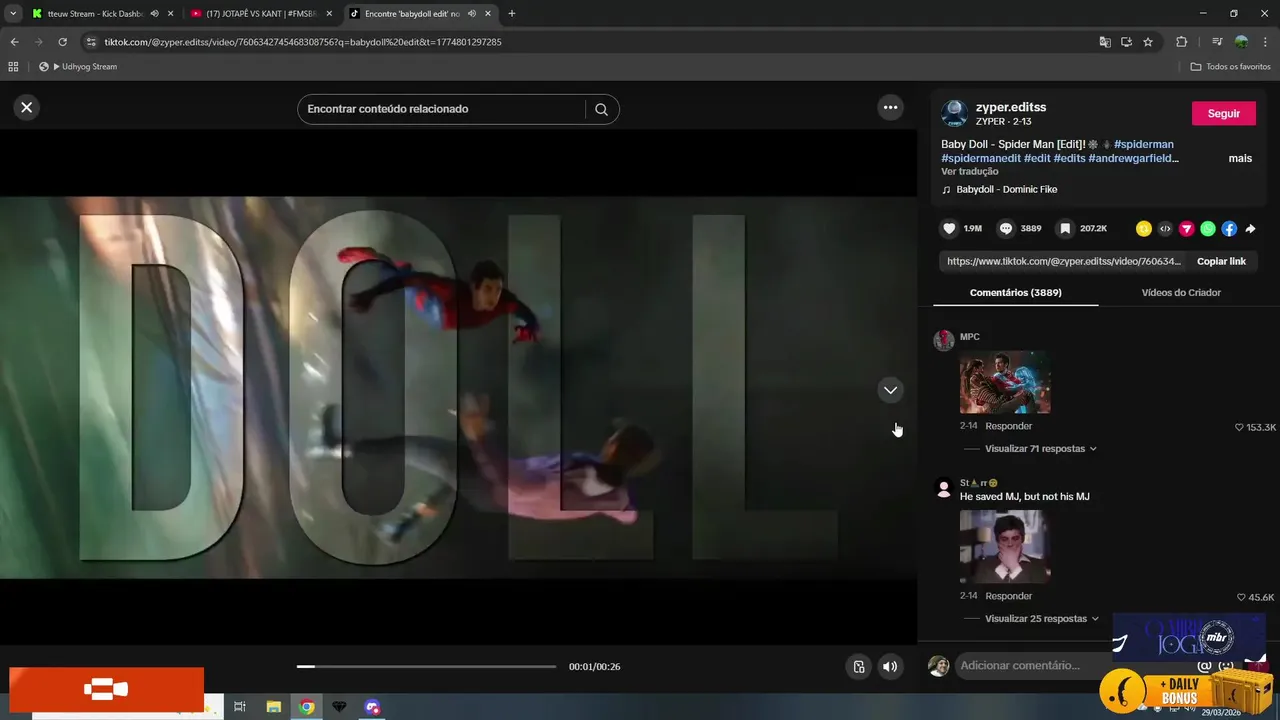This screenshot has width=1280, height=720.
Task: Open image in 'He saved MJ' comment
Action: (x=1005, y=547)
